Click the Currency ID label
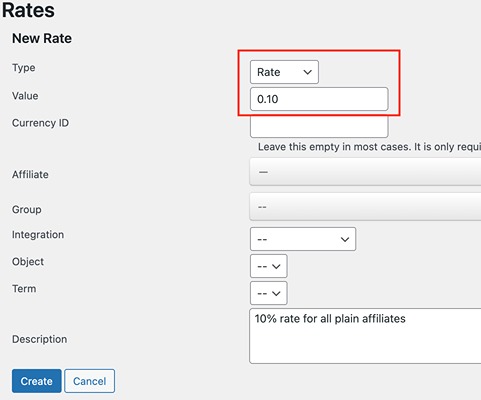 [40, 123]
